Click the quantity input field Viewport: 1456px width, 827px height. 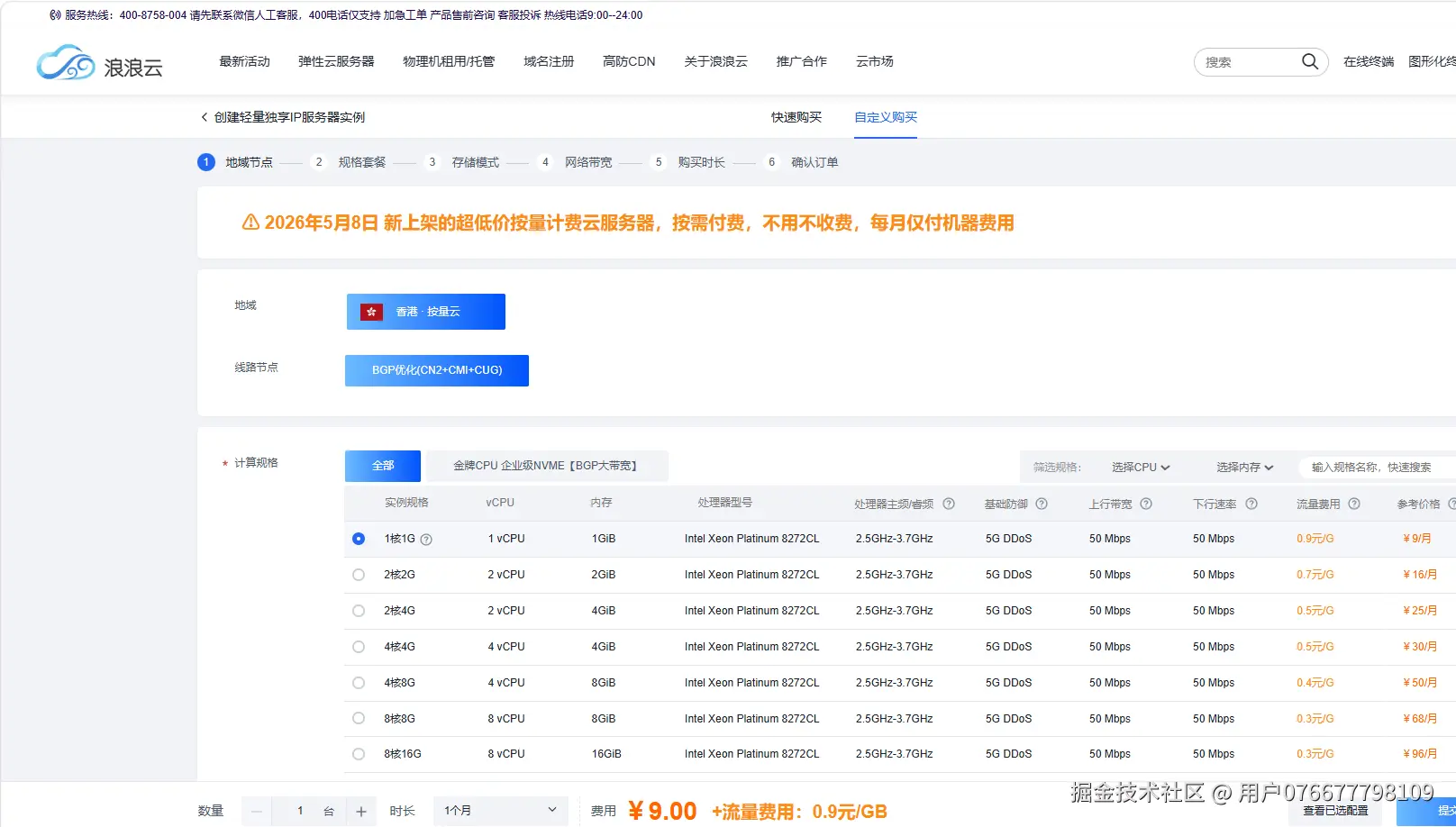(x=301, y=811)
